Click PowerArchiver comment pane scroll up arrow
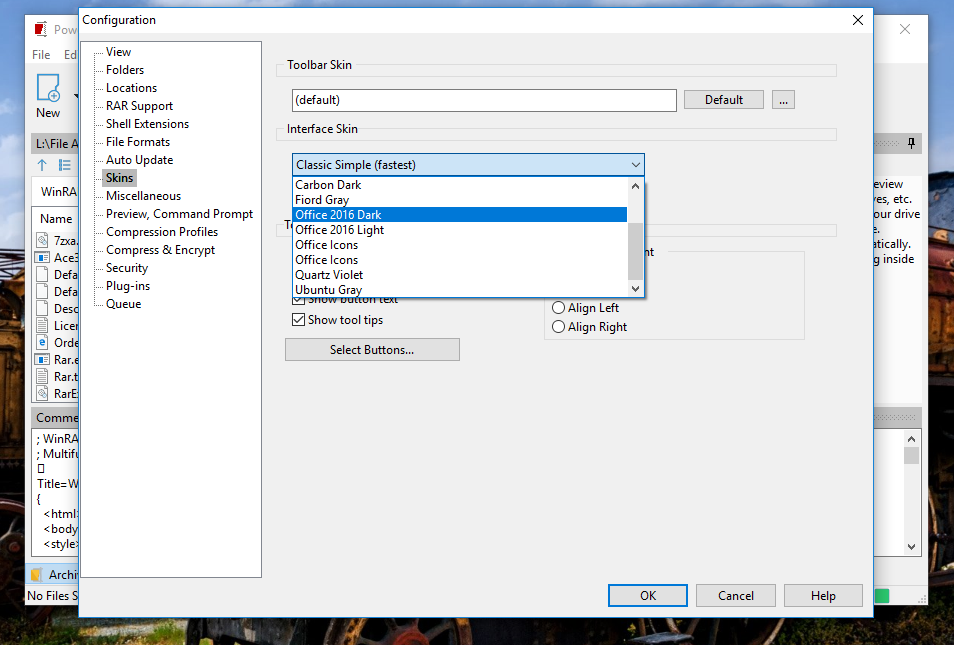Viewport: 954px width, 645px height. (911, 439)
